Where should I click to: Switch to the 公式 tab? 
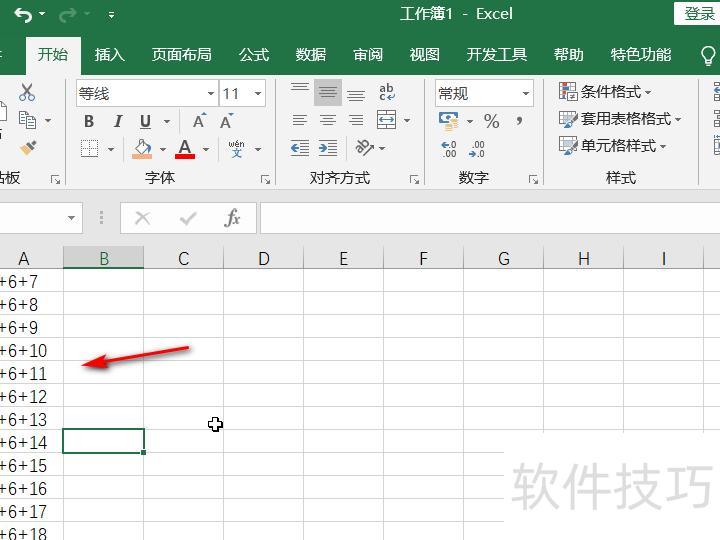[x=254, y=55]
